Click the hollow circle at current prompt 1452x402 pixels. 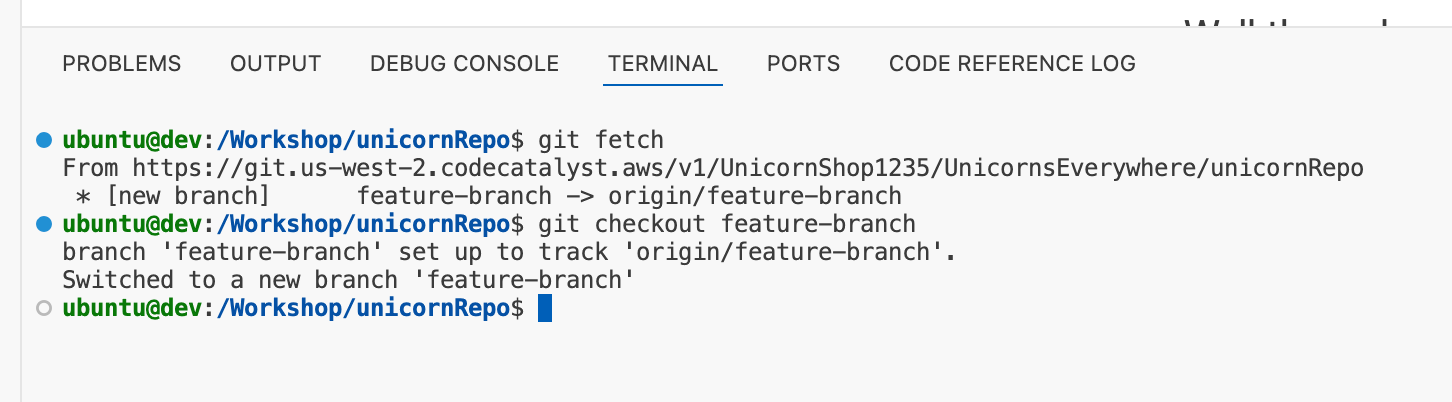(x=43, y=308)
